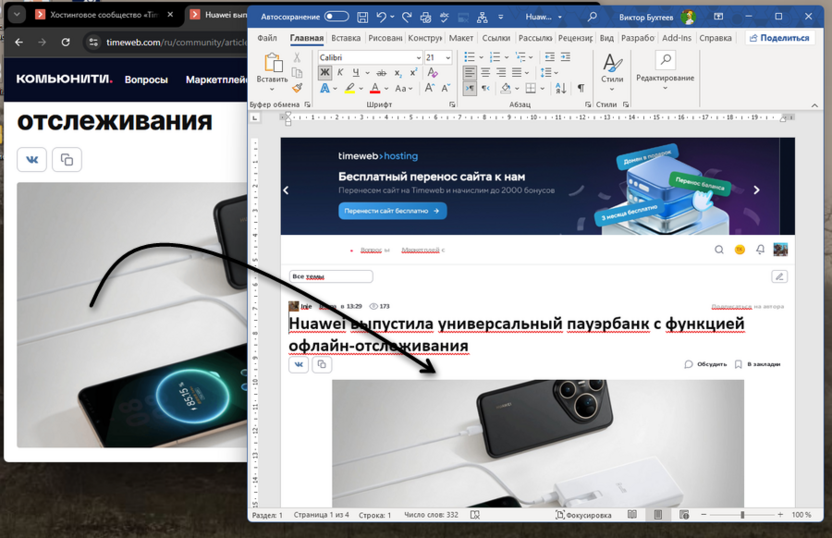
Task: Click the В закладки link in document
Action: [x=758, y=364]
